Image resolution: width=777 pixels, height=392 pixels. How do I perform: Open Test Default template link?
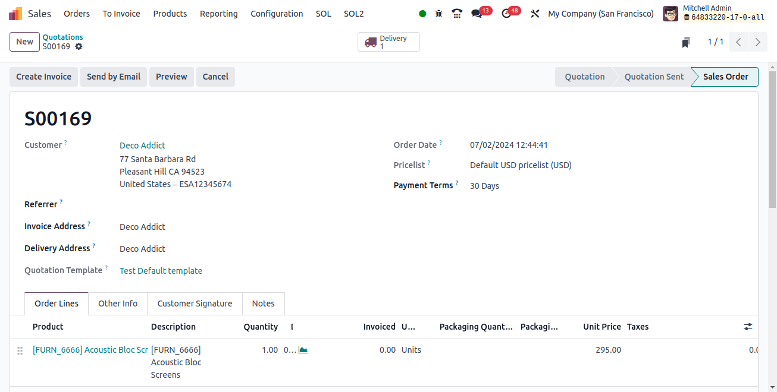161,271
